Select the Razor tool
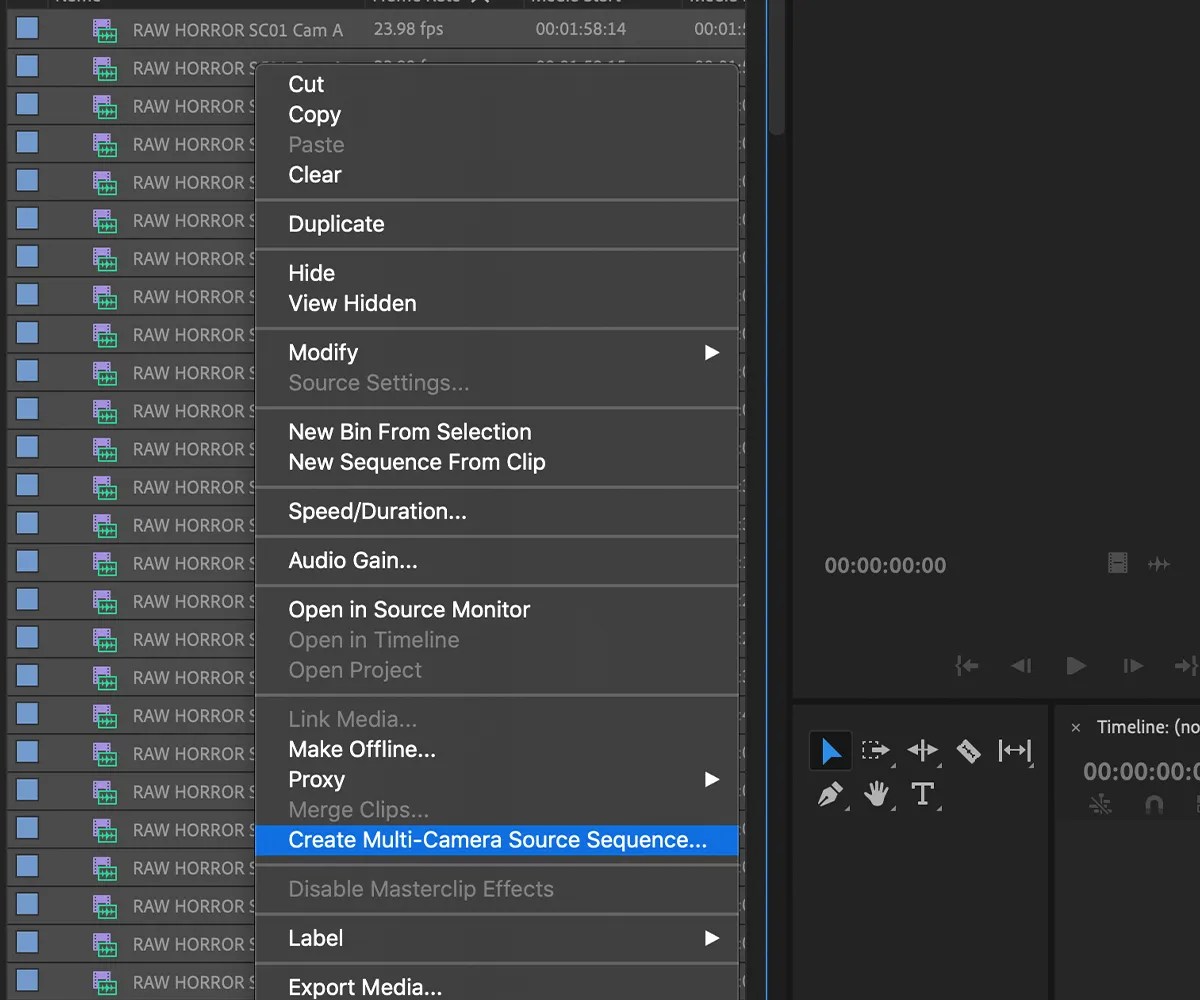Image resolution: width=1200 pixels, height=1000 pixels. (x=968, y=751)
